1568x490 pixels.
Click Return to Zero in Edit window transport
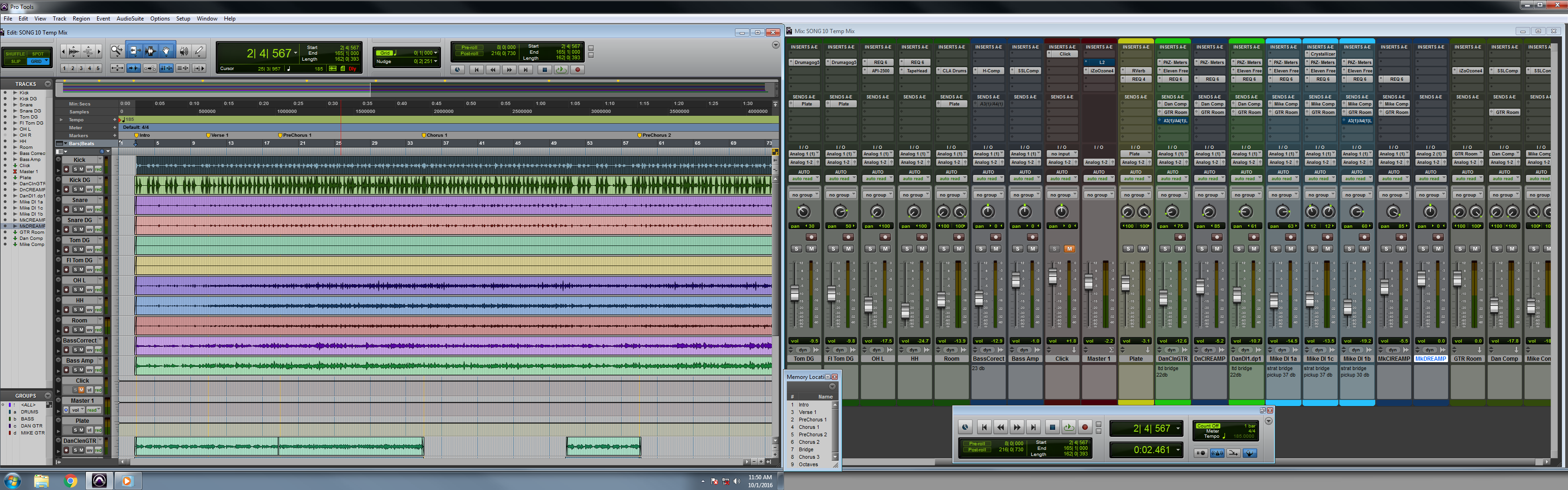(x=476, y=70)
